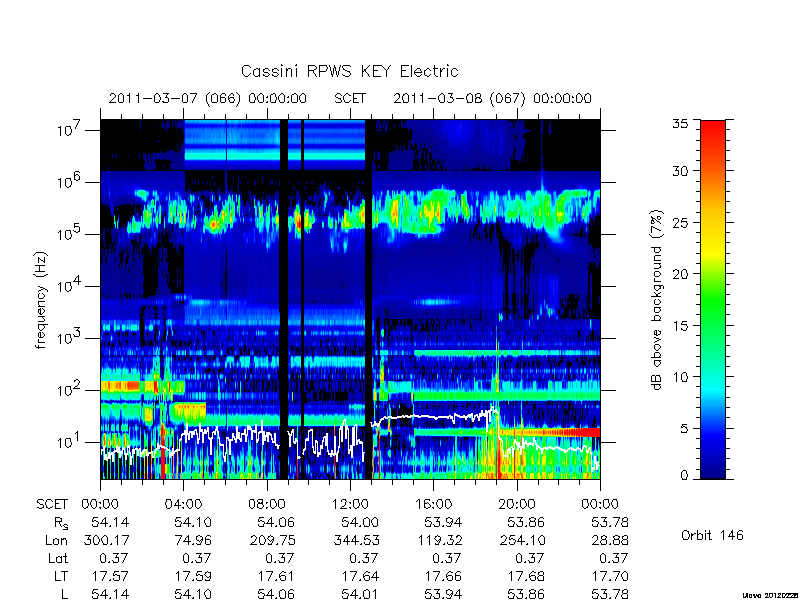Click the "dB above background (7%)" colorbar title

(x=657, y=300)
